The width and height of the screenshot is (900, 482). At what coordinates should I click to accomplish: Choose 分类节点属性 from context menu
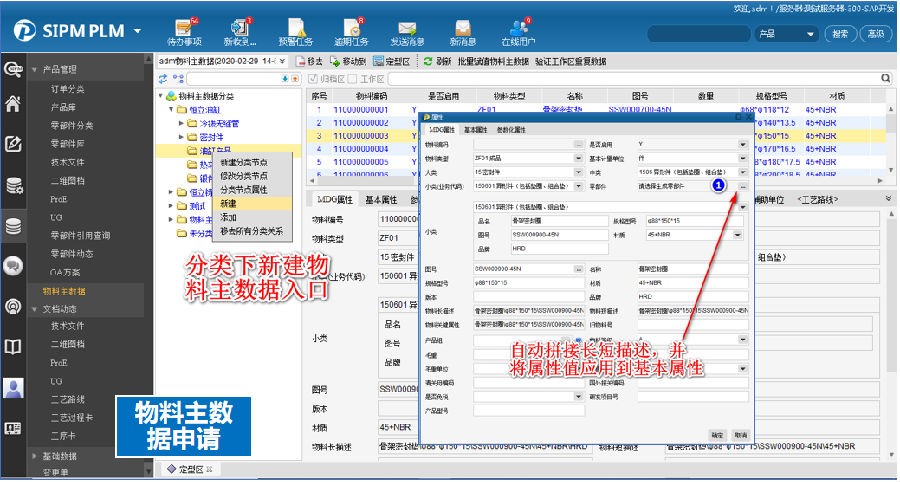pos(243,189)
